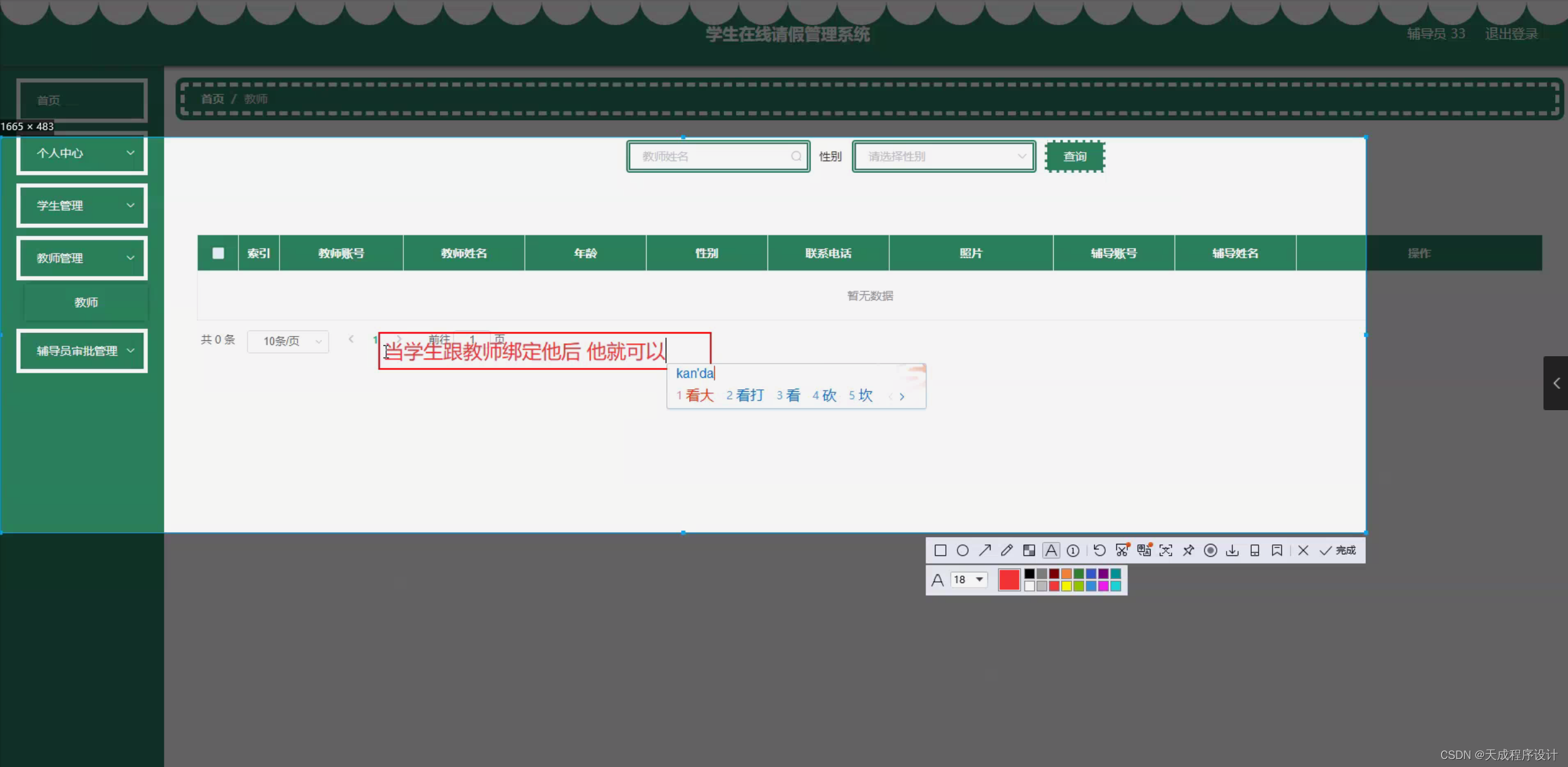Viewport: 1568px width, 767px height.
Task: Open the 学生管理 sidebar menu
Action: pos(82,205)
